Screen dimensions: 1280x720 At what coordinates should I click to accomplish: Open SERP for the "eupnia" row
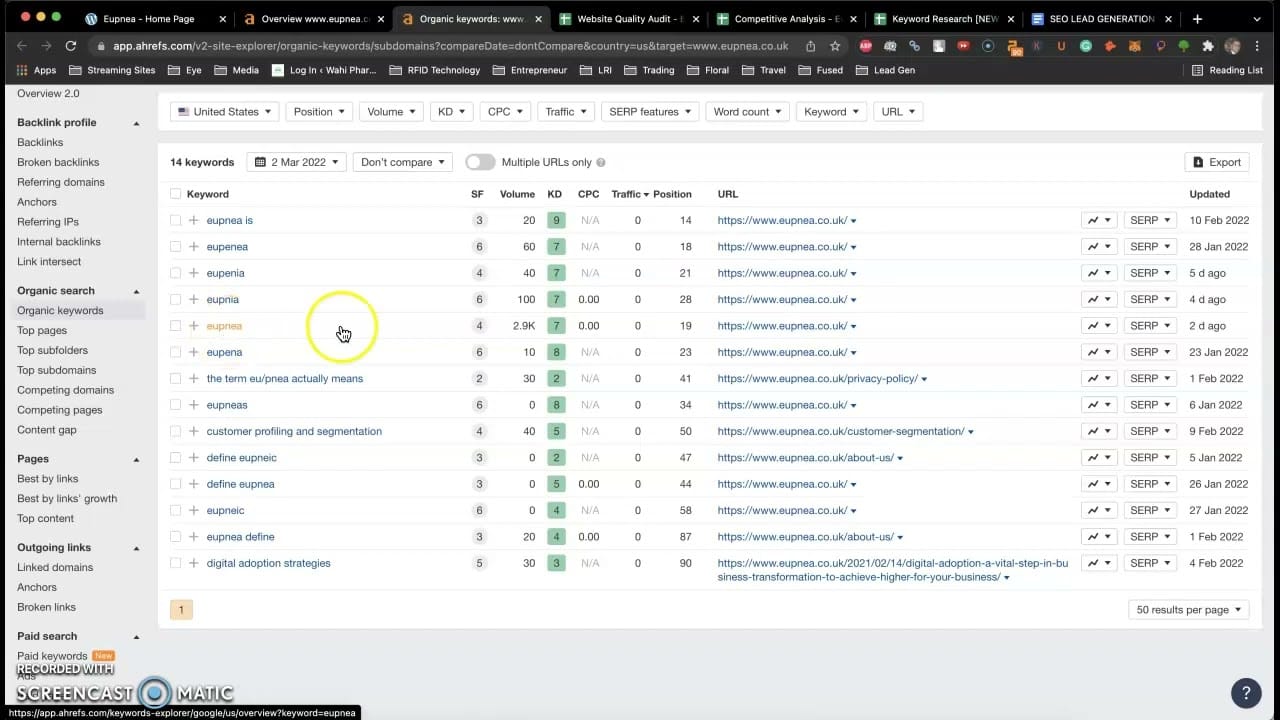pyautogui.click(x=1149, y=299)
